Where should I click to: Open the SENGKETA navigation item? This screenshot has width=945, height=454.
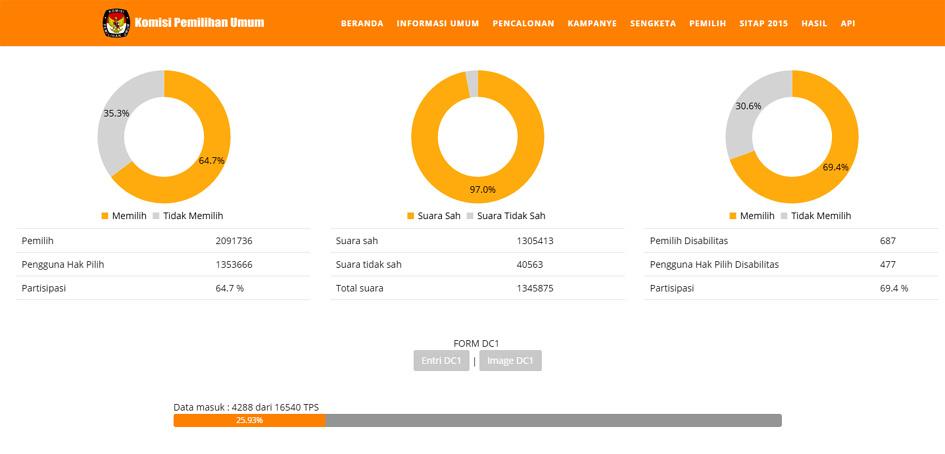point(653,23)
